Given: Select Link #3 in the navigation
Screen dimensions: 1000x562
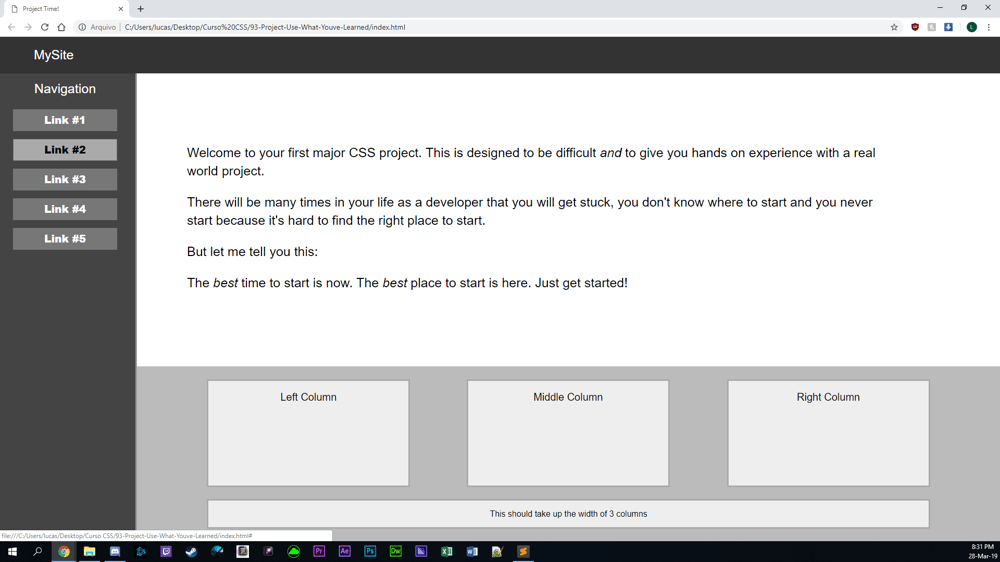Looking at the screenshot, I should tap(65, 179).
